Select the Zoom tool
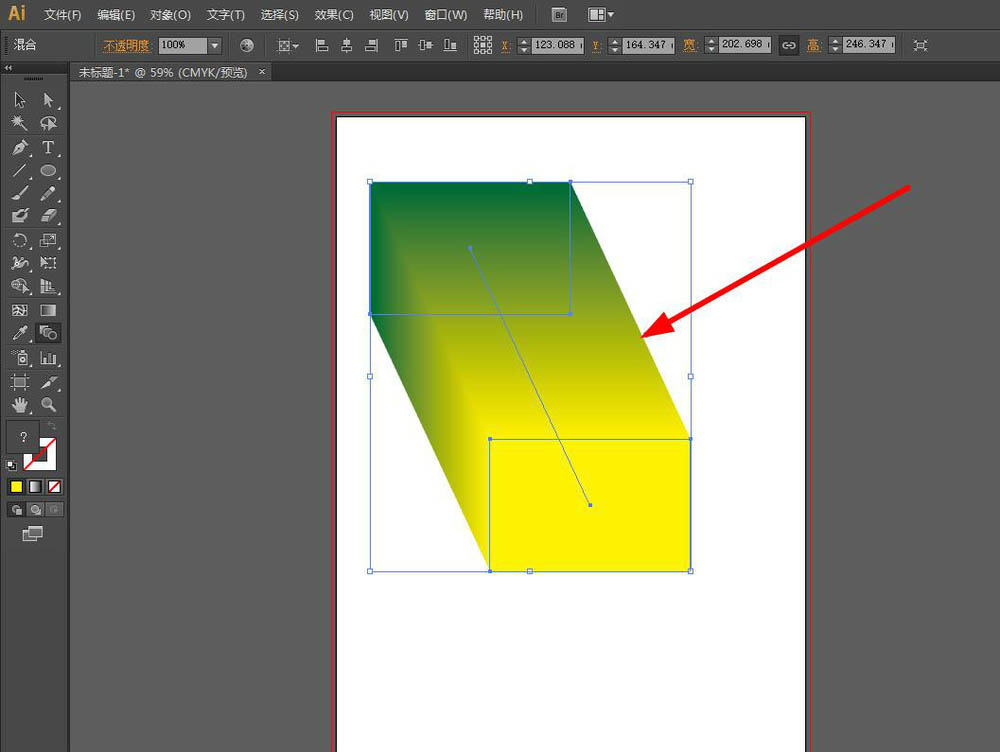This screenshot has height=752, width=1000. [48, 405]
